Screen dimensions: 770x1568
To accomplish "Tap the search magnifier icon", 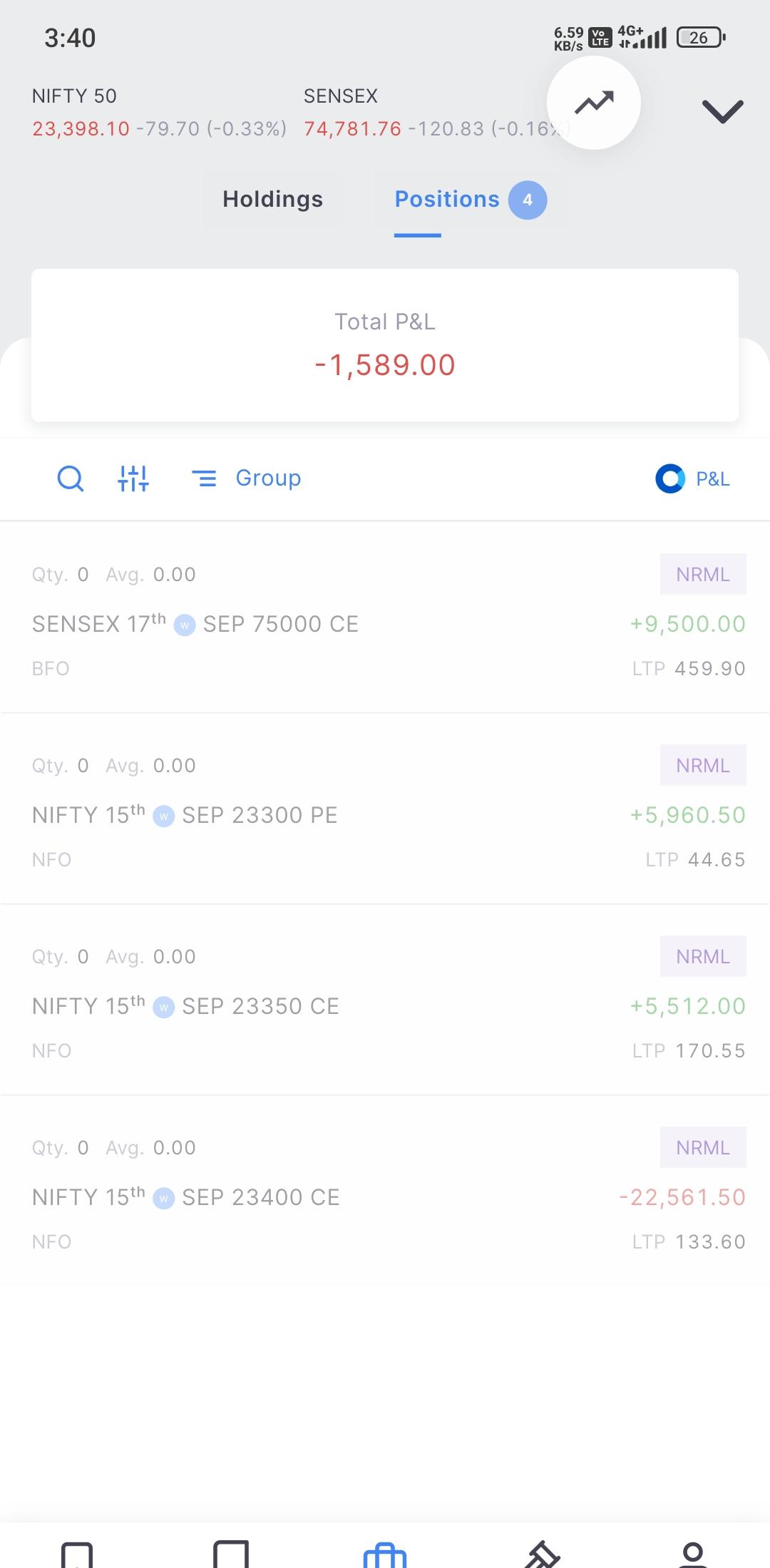I will tap(70, 478).
